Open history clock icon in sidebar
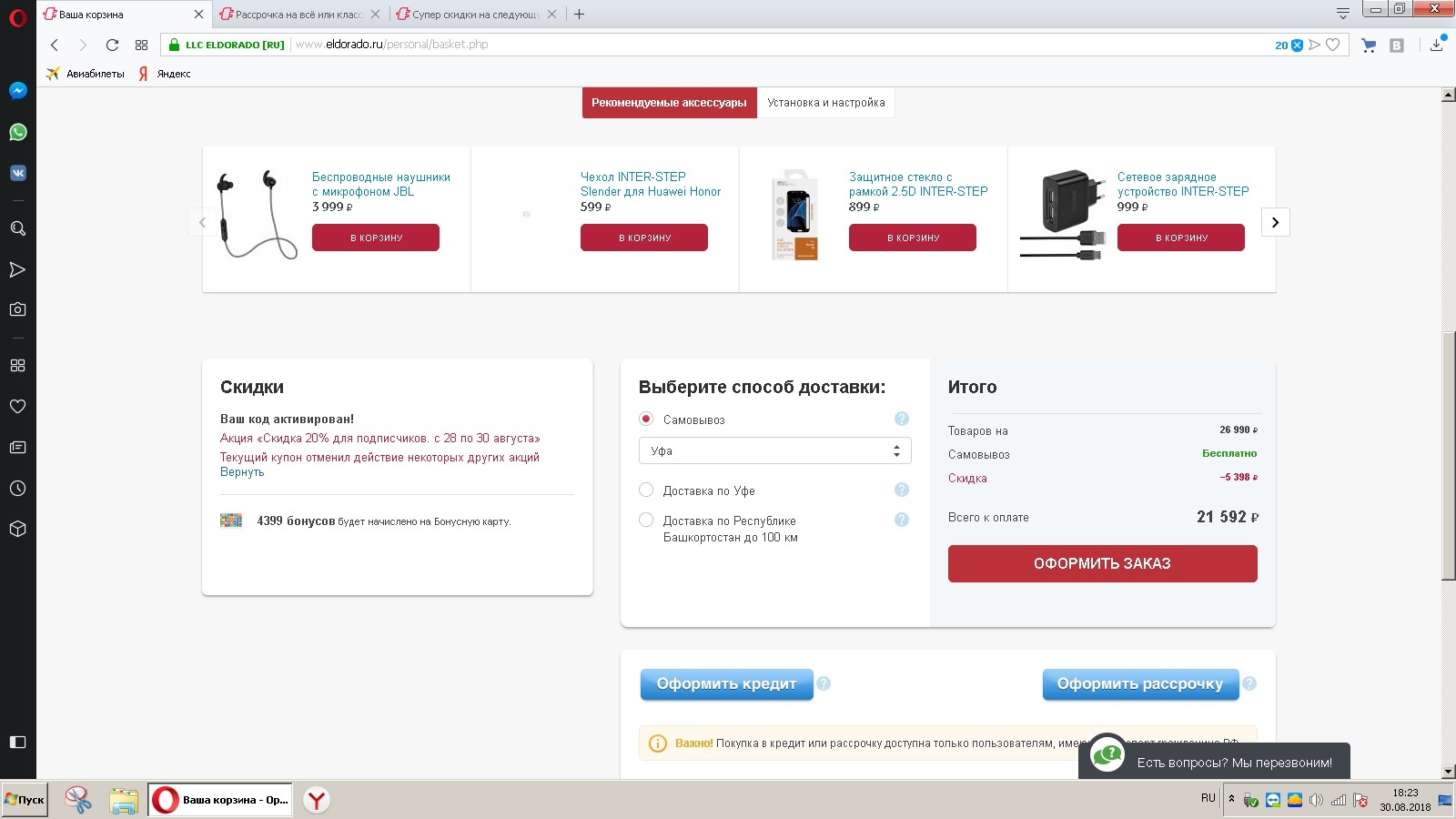 (x=17, y=488)
